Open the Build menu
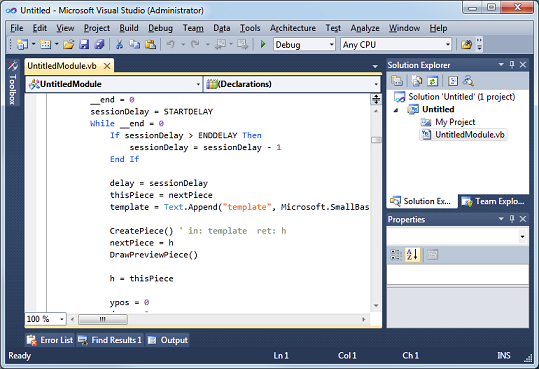This screenshot has height=369, width=539. point(129,28)
